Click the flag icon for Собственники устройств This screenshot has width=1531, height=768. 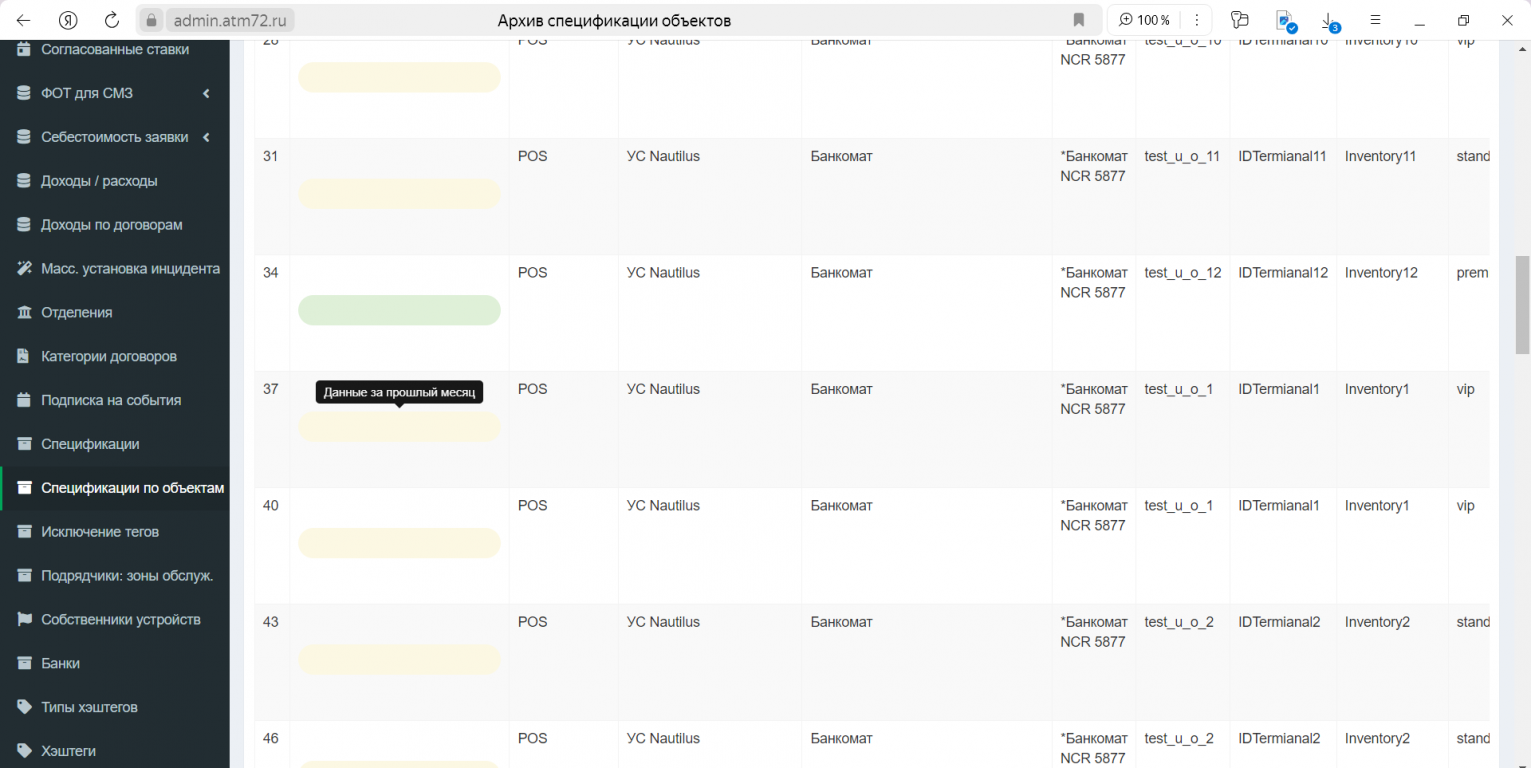pyautogui.click(x=24, y=620)
